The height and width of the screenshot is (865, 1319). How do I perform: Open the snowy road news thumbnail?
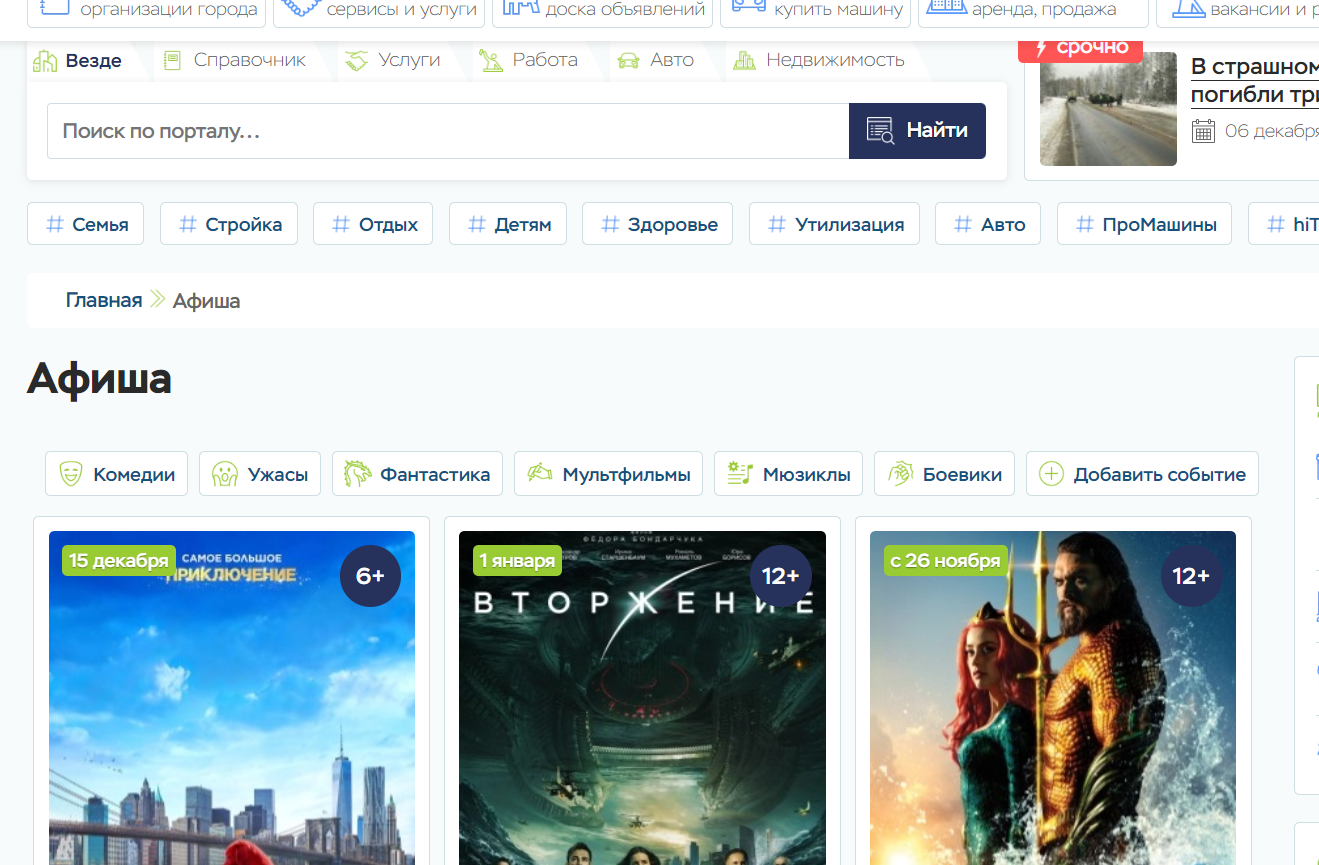[x=1108, y=109]
